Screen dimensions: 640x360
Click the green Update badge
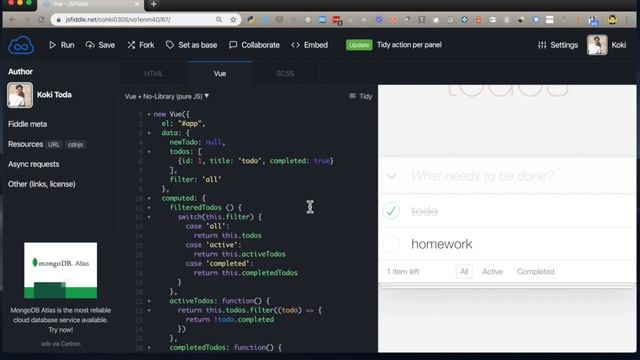click(x=359, y=45)
